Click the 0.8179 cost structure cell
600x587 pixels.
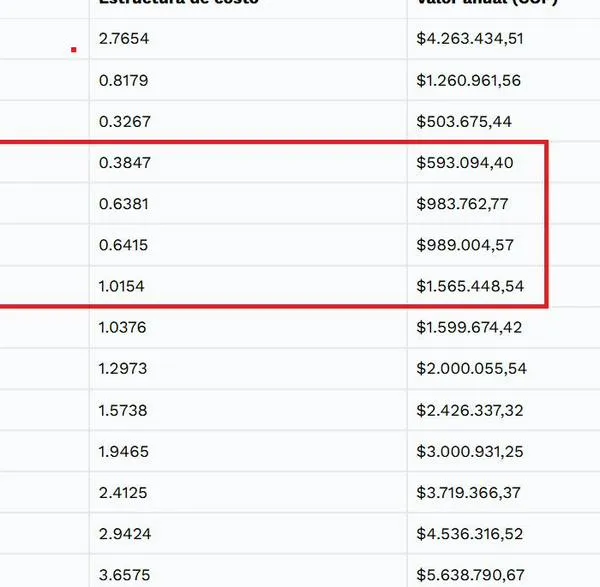pos(124,80)
